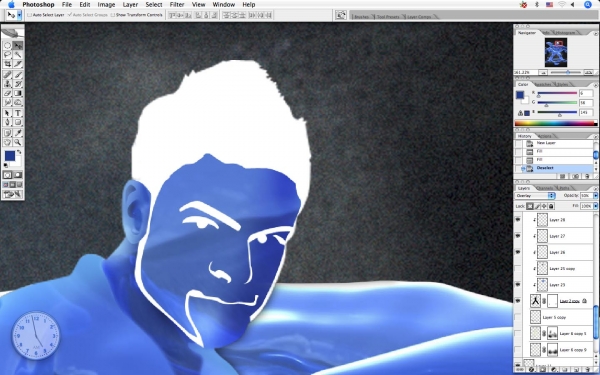600x375 pixels.
Task: Click Navigator zoom-in button
Action: point(589,72)
